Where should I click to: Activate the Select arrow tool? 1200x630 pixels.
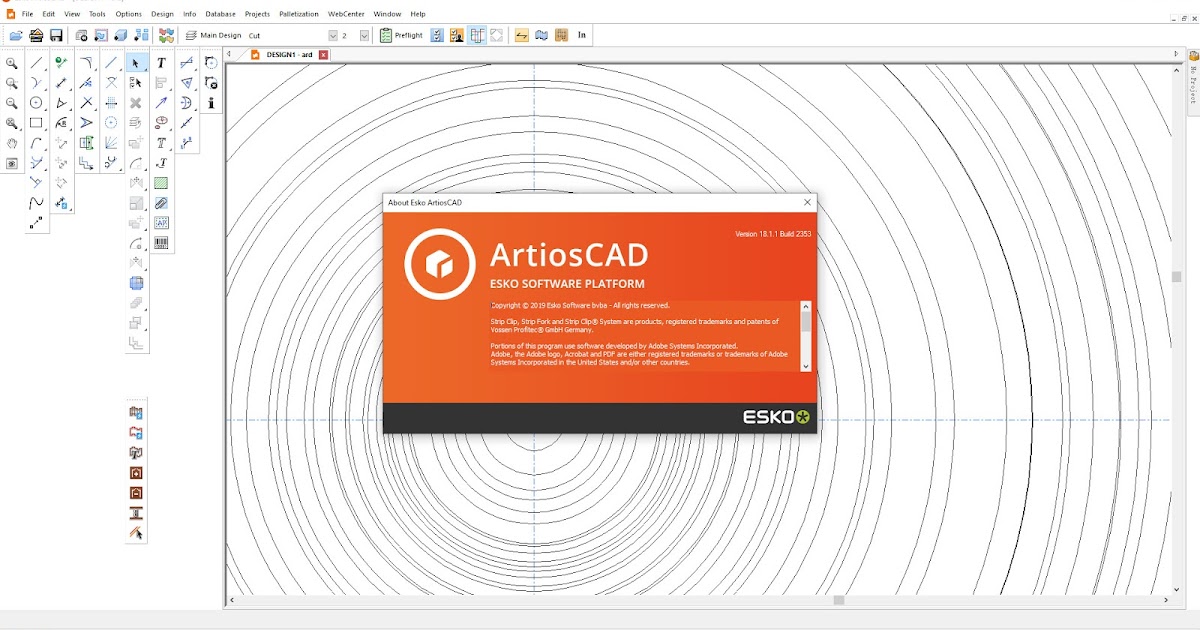tap(135, 63)
